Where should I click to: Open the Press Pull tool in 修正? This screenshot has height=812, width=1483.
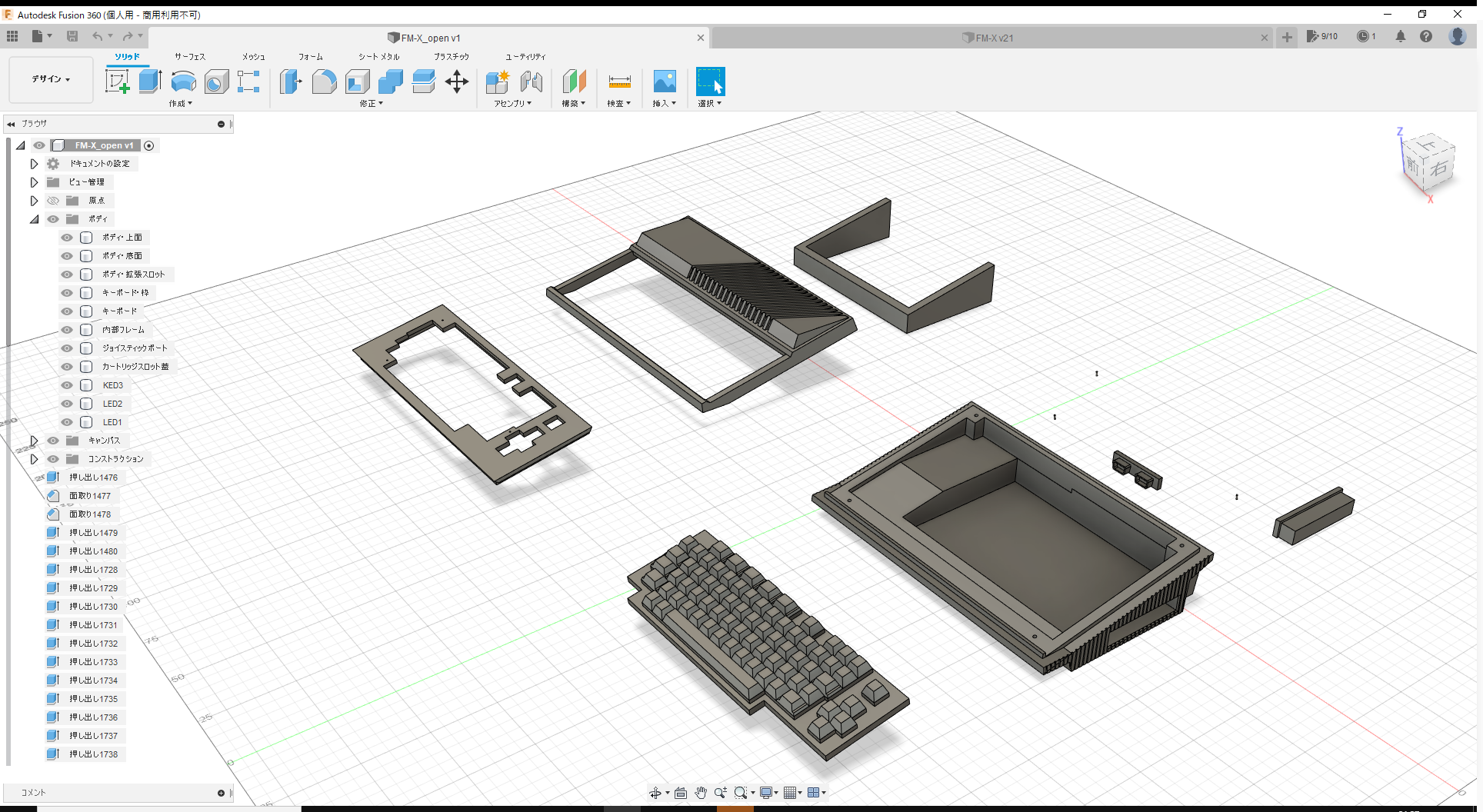(x=291, y=81)
